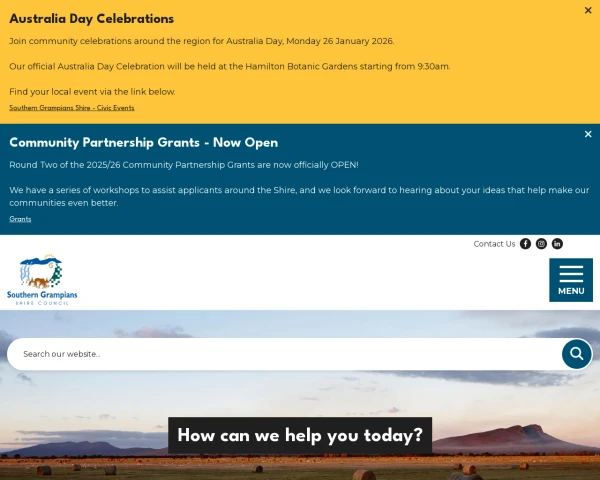Screen dimensions: 600x480
Task: Open the LinkedIn social icon
Action: click(x=557, y=244)
